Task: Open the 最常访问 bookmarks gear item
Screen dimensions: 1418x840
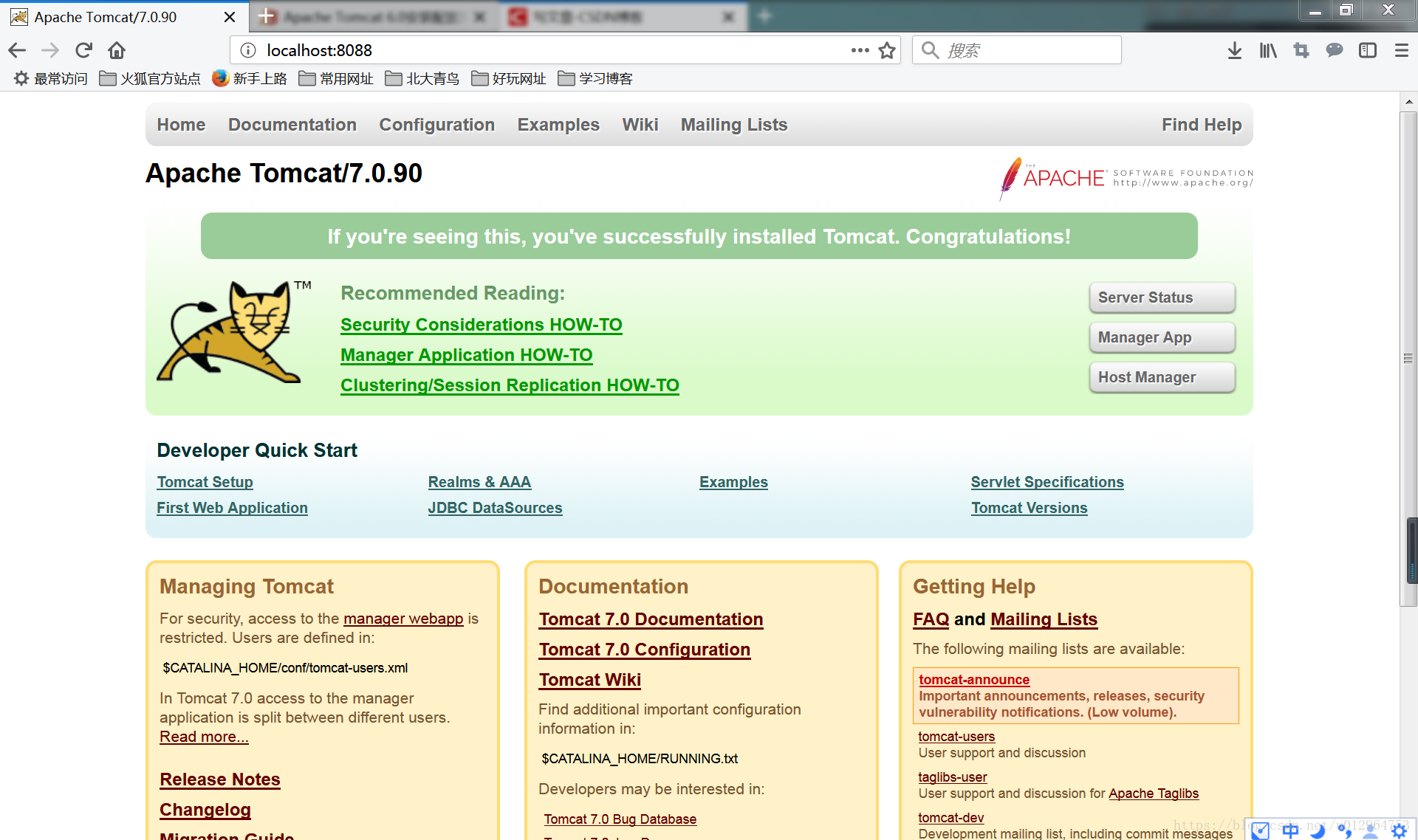Action: pos(50,78)
